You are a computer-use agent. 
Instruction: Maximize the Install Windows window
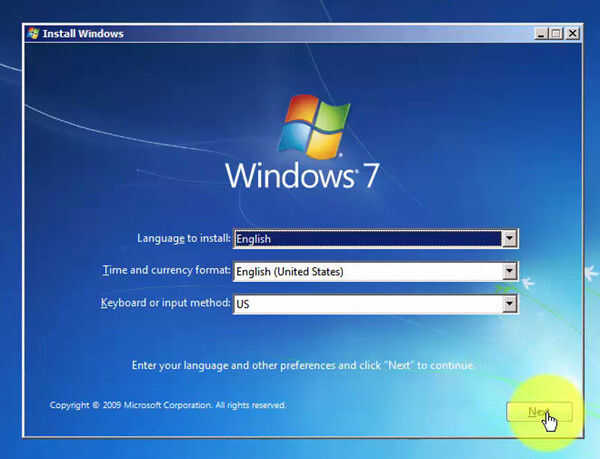tap(556, 34)
